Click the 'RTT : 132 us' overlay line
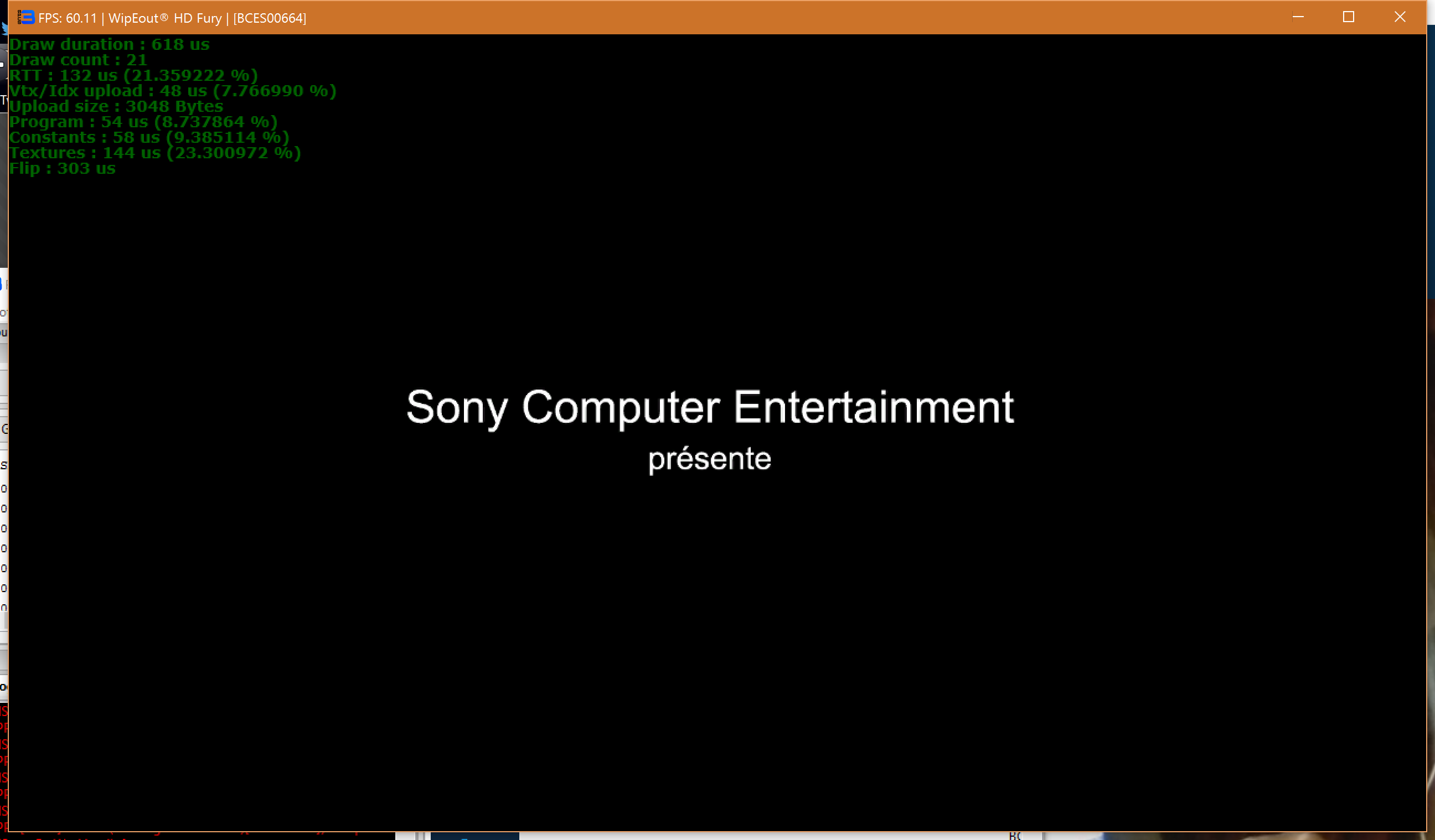Screen dimensions: 1435x840 point(133,75)
